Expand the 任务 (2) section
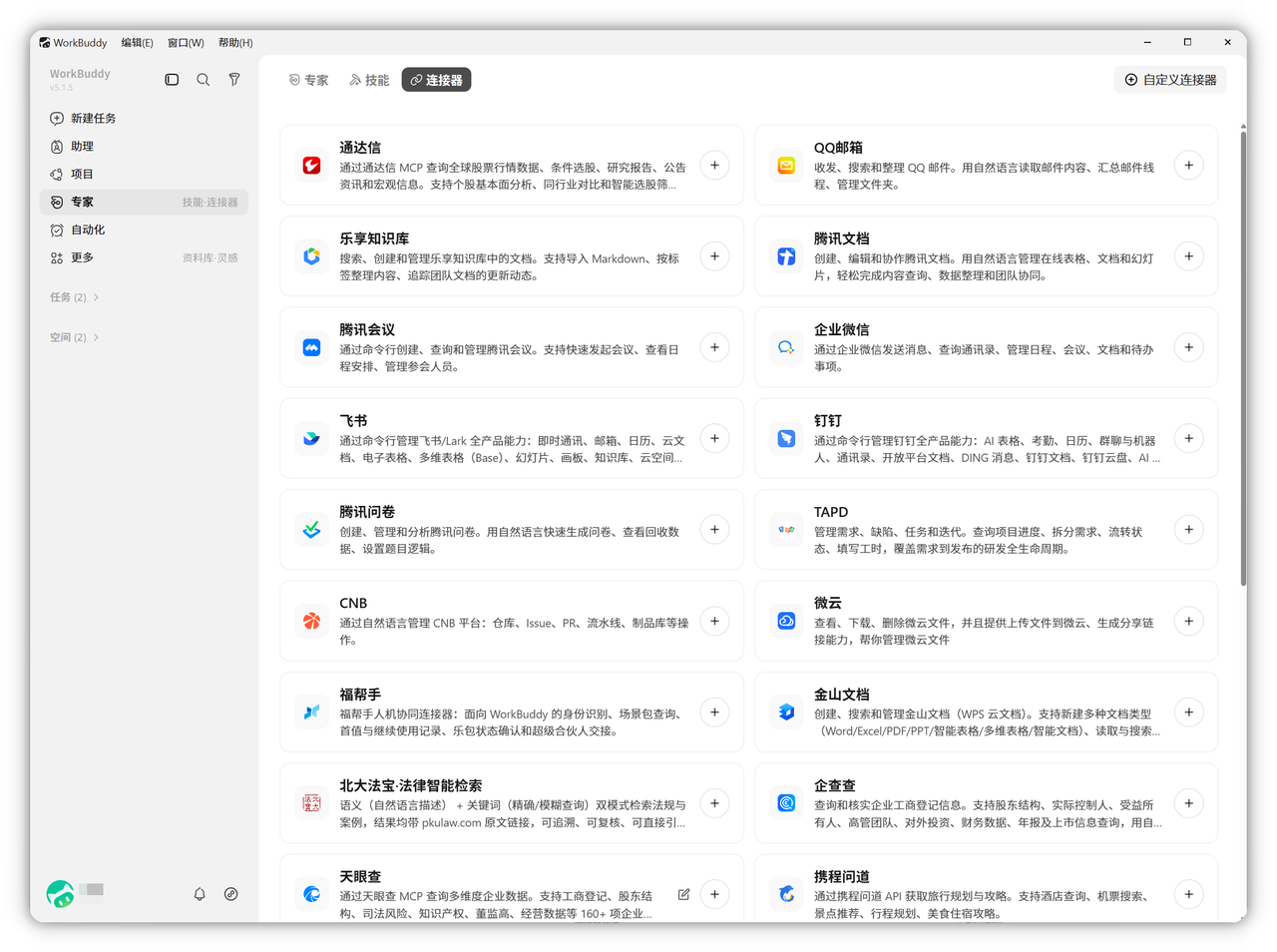Image resolution: width=1277 pixels, height=952 pixels. point(75,297)
